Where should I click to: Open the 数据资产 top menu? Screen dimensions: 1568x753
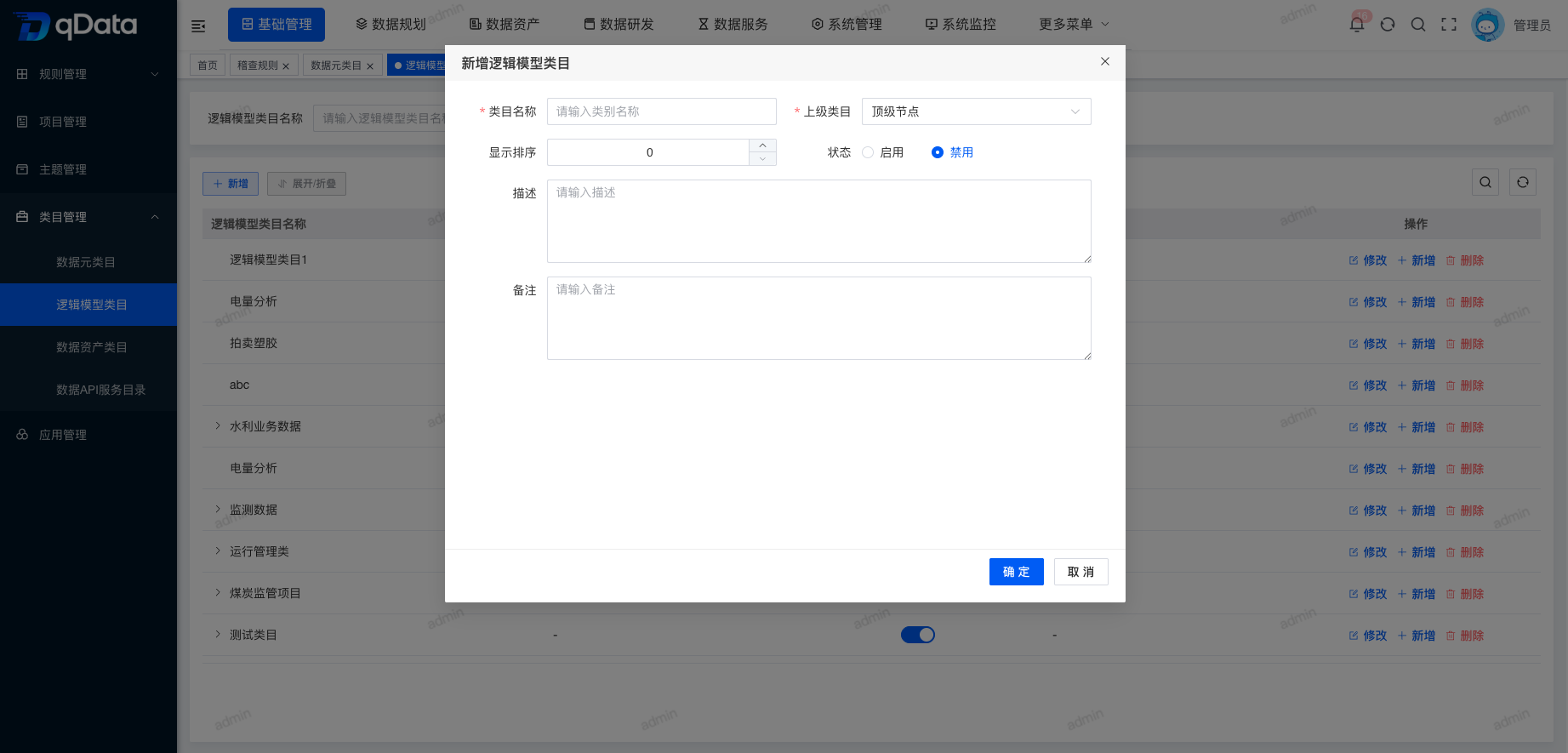[505, 25]
